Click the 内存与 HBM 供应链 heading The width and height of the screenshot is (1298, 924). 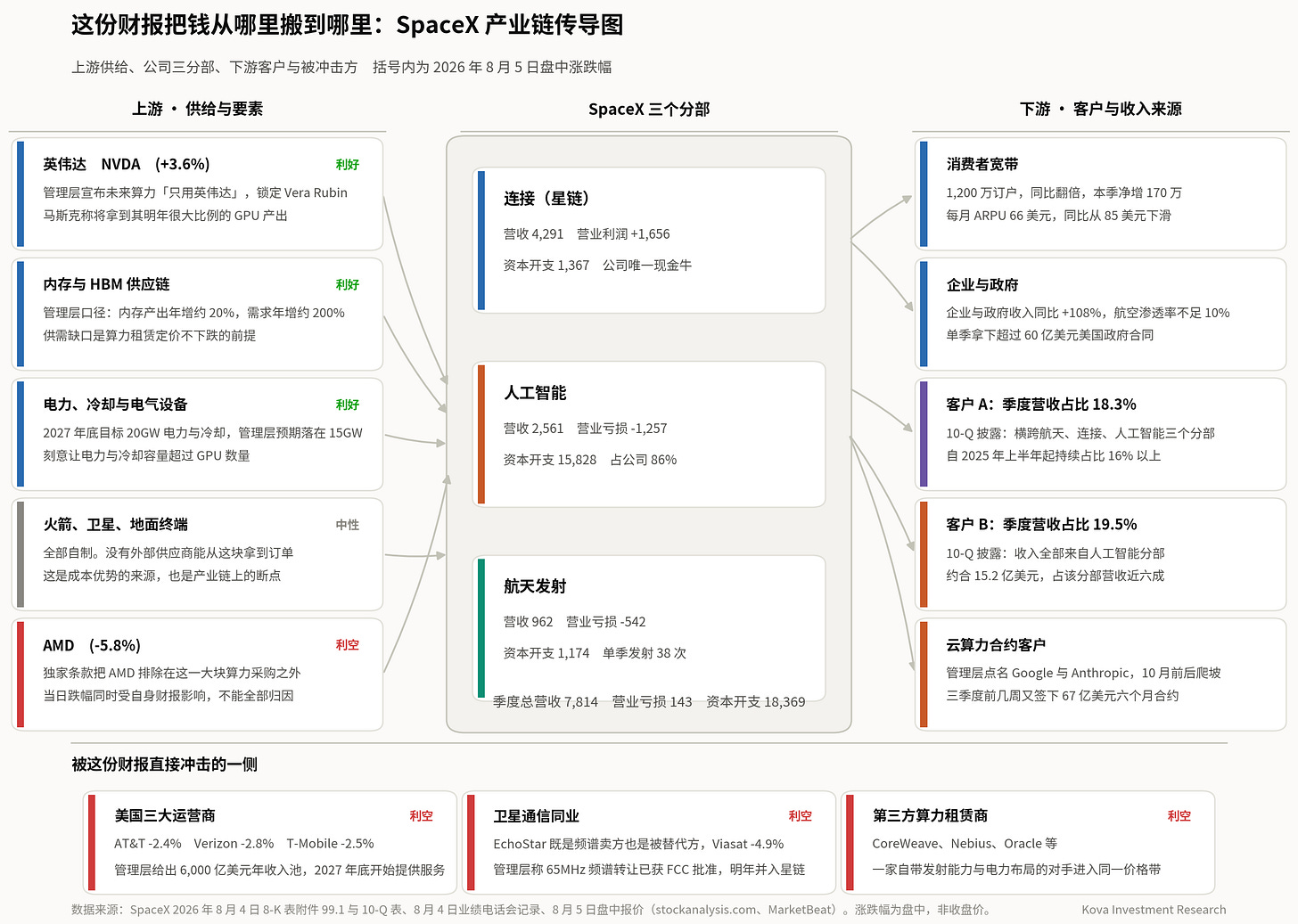pos(106,284)
